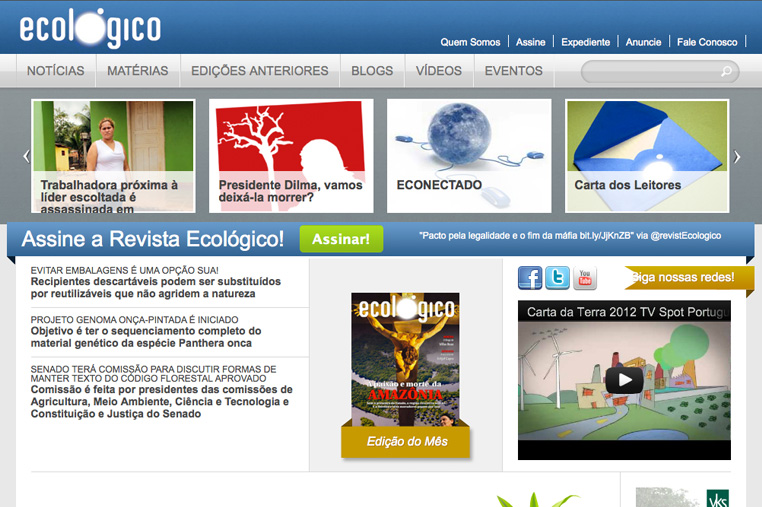
Task: Click the search magnifier icon
Action: pyautogui.click(x=726, y=71)
